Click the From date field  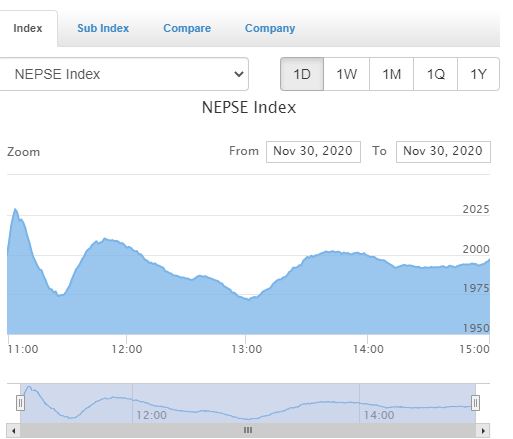pyautogui.click(x=313, y=152)
